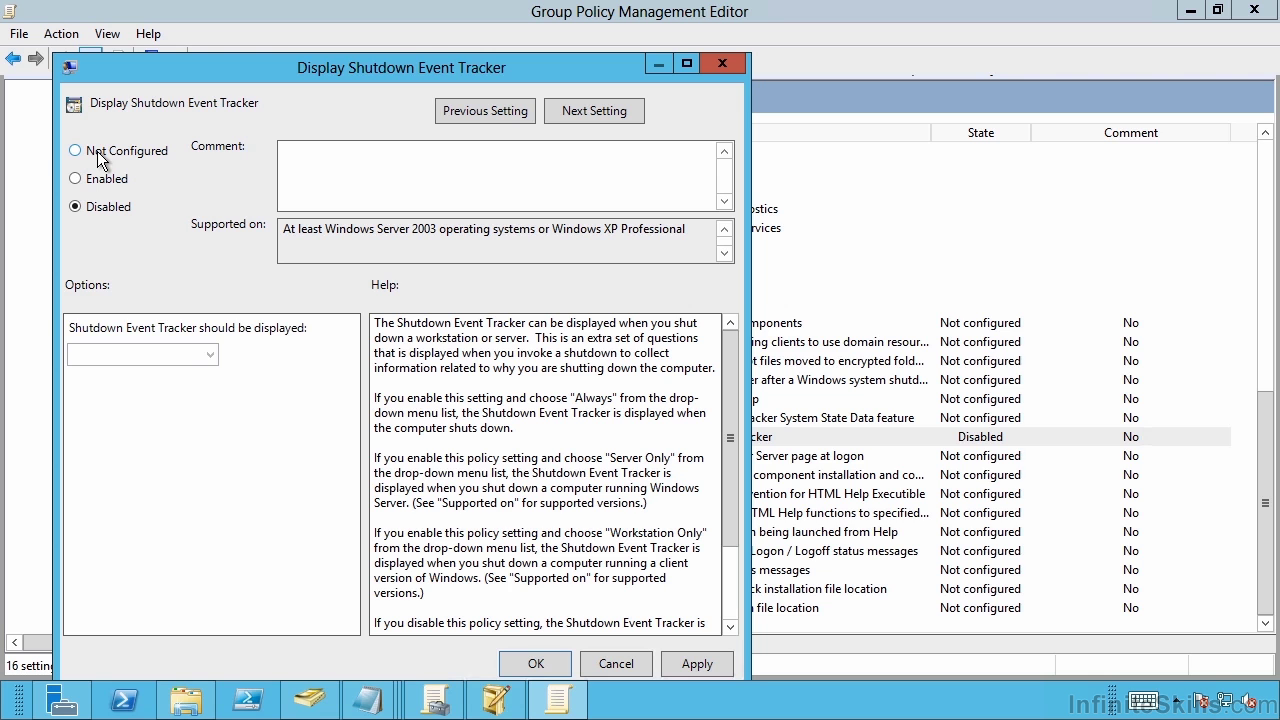This screenshot has width=1280, height=720.
Task: Click the Help text scrollbar thumb
Action: (x=730, y=438)
